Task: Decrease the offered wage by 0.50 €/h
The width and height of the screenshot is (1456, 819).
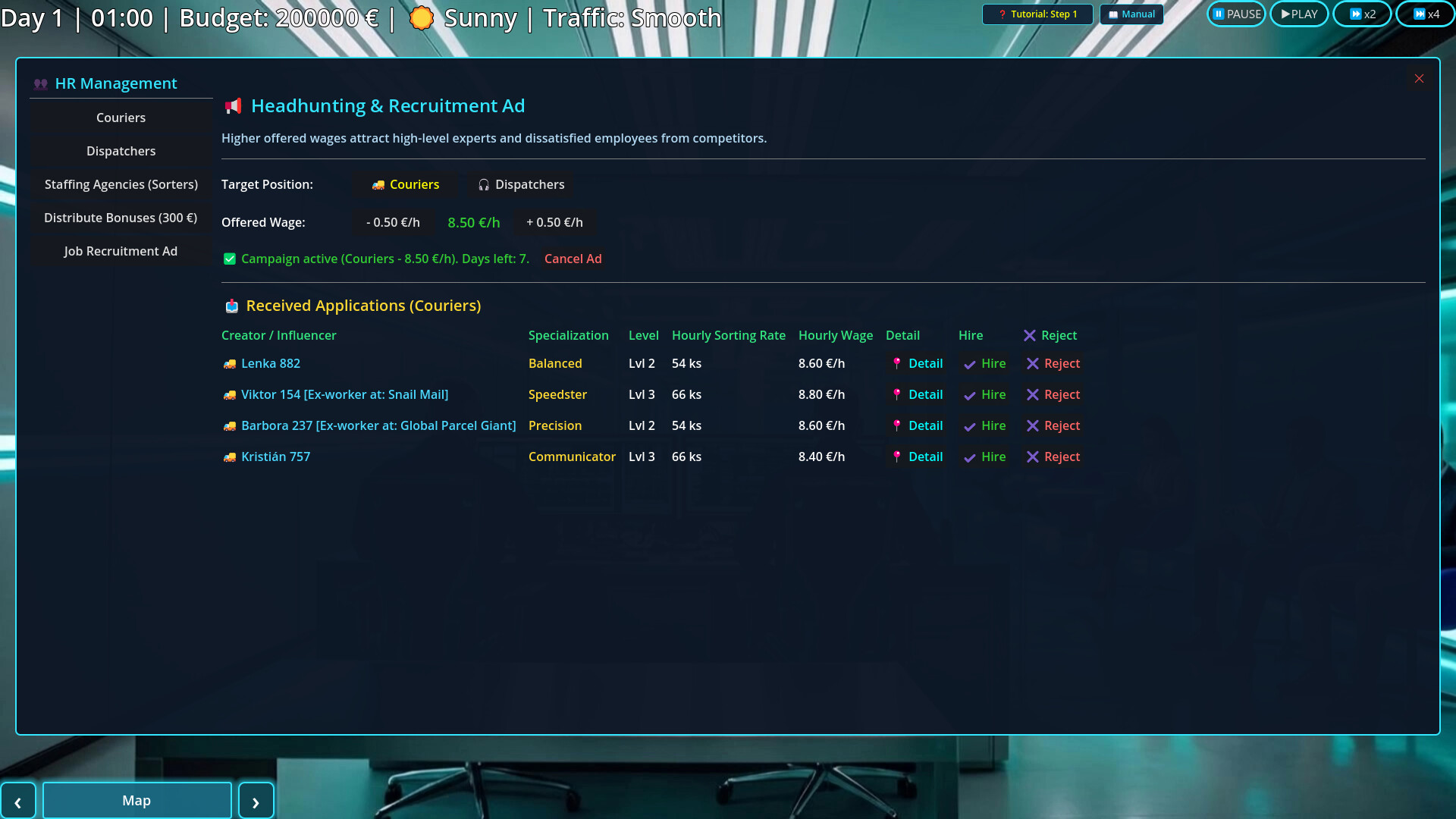Action: pos(393,222)
